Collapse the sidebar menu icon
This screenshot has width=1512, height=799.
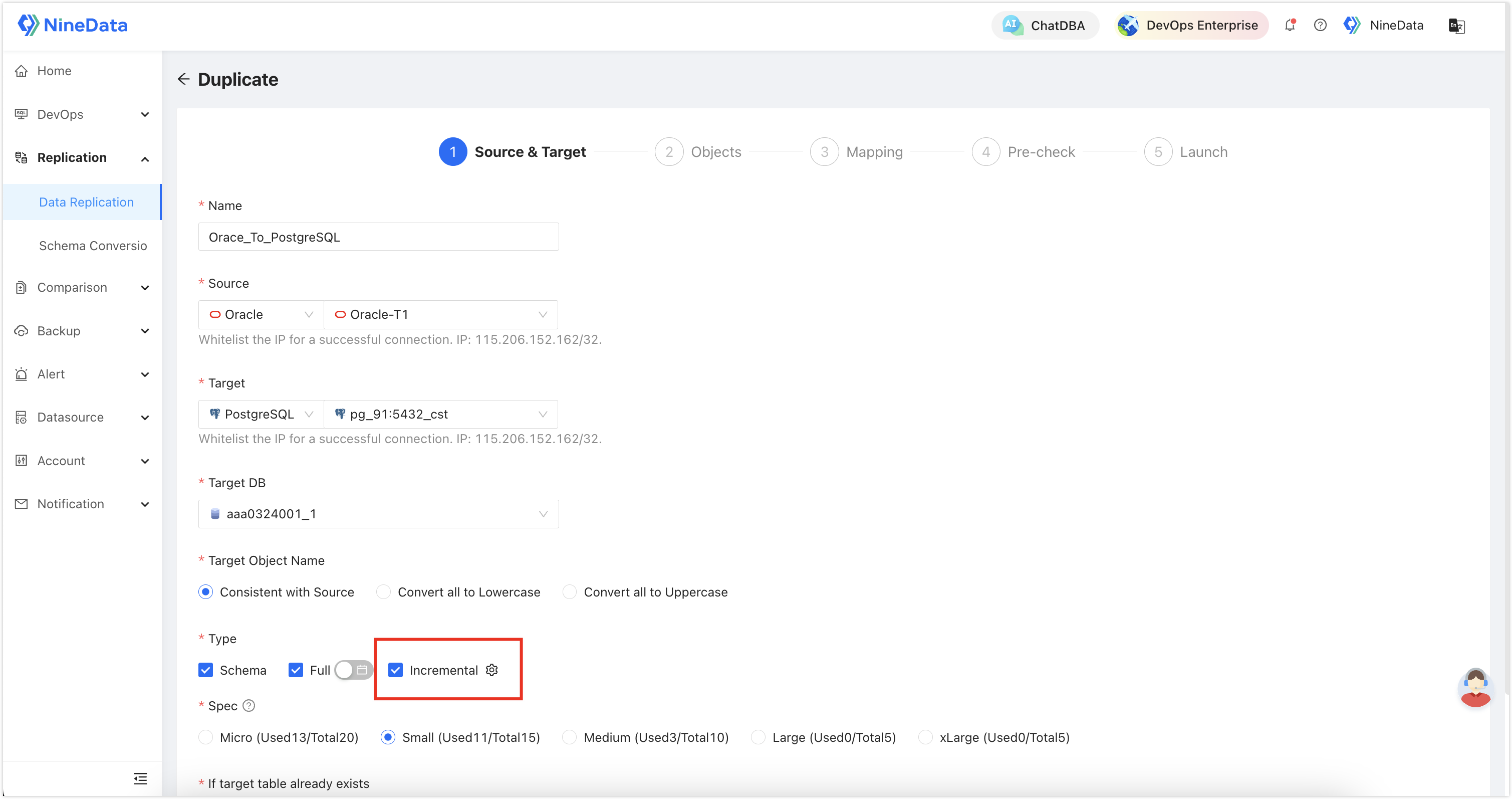140,778
